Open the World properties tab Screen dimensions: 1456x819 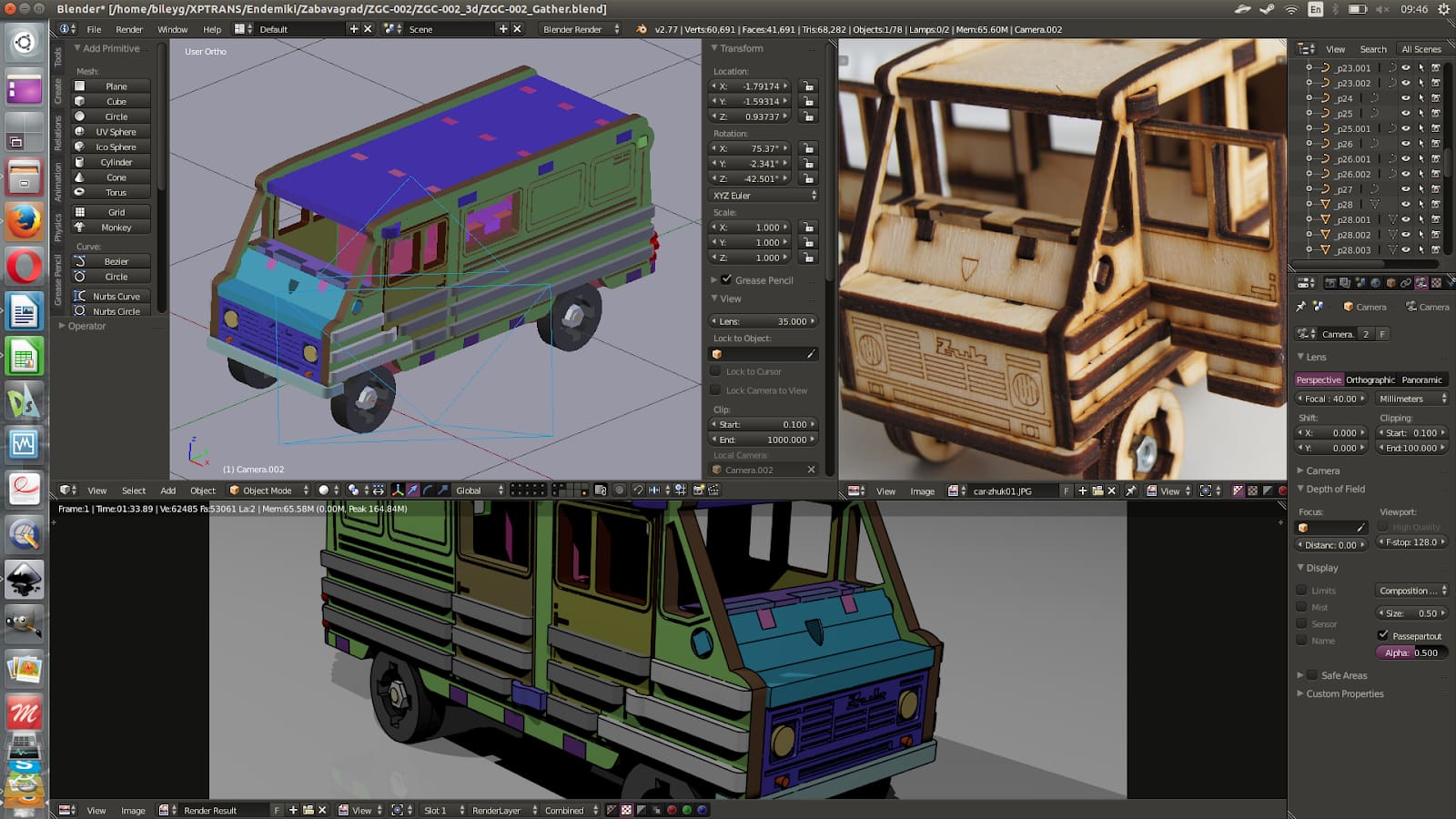coord(1376,282)
